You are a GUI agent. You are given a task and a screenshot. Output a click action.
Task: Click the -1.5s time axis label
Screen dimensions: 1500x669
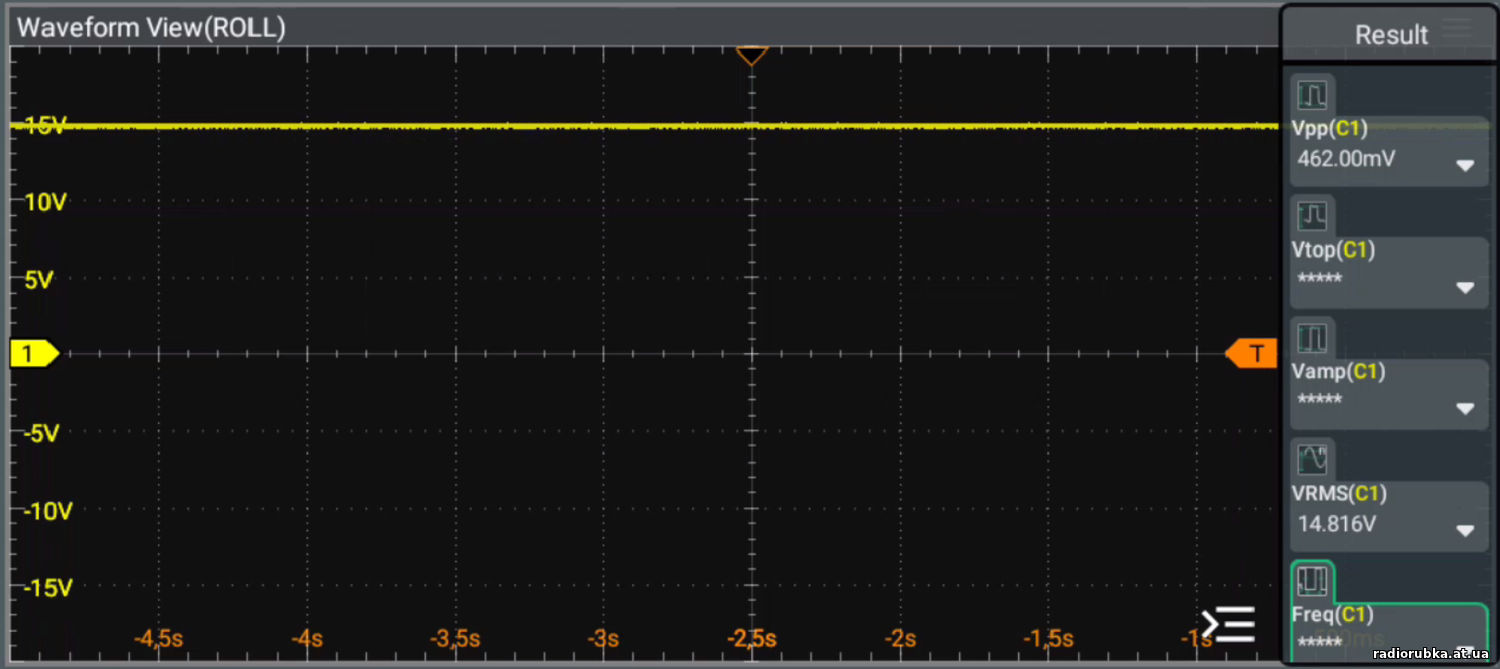point(1049,638)
